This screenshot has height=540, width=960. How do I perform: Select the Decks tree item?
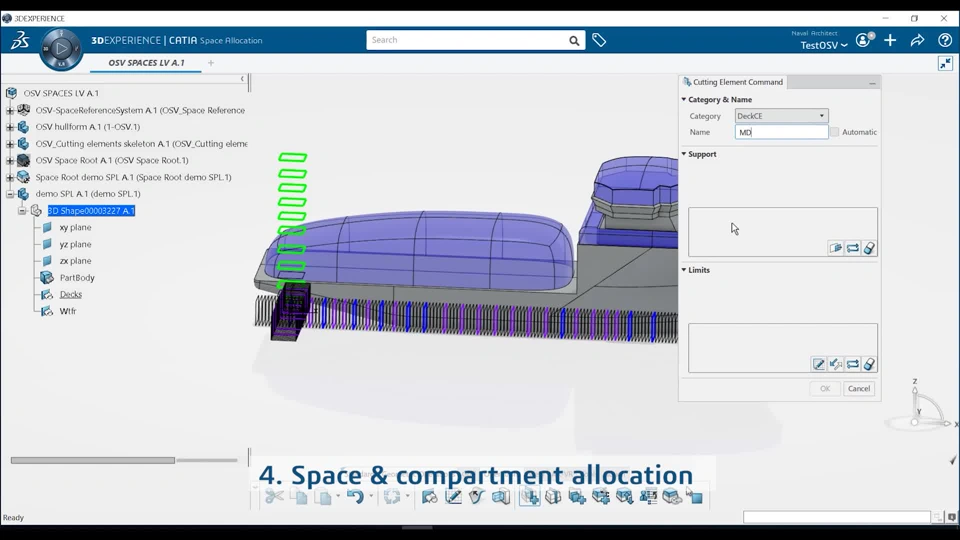pos(71,294)
